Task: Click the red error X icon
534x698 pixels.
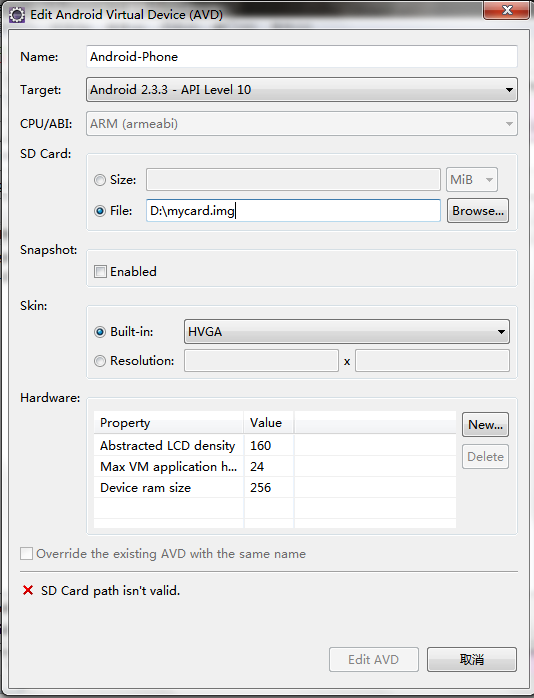Action: (28, 590)
